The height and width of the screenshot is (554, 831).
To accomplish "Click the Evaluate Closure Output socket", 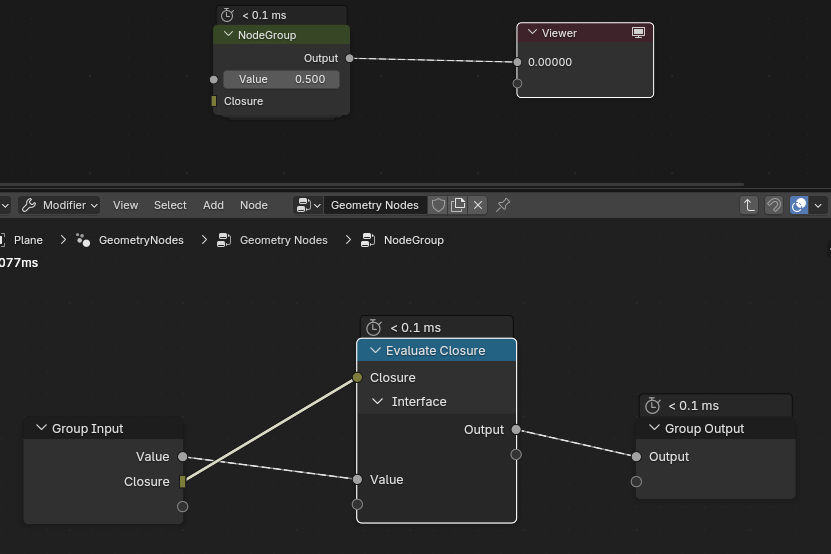I will pos(516,429).
